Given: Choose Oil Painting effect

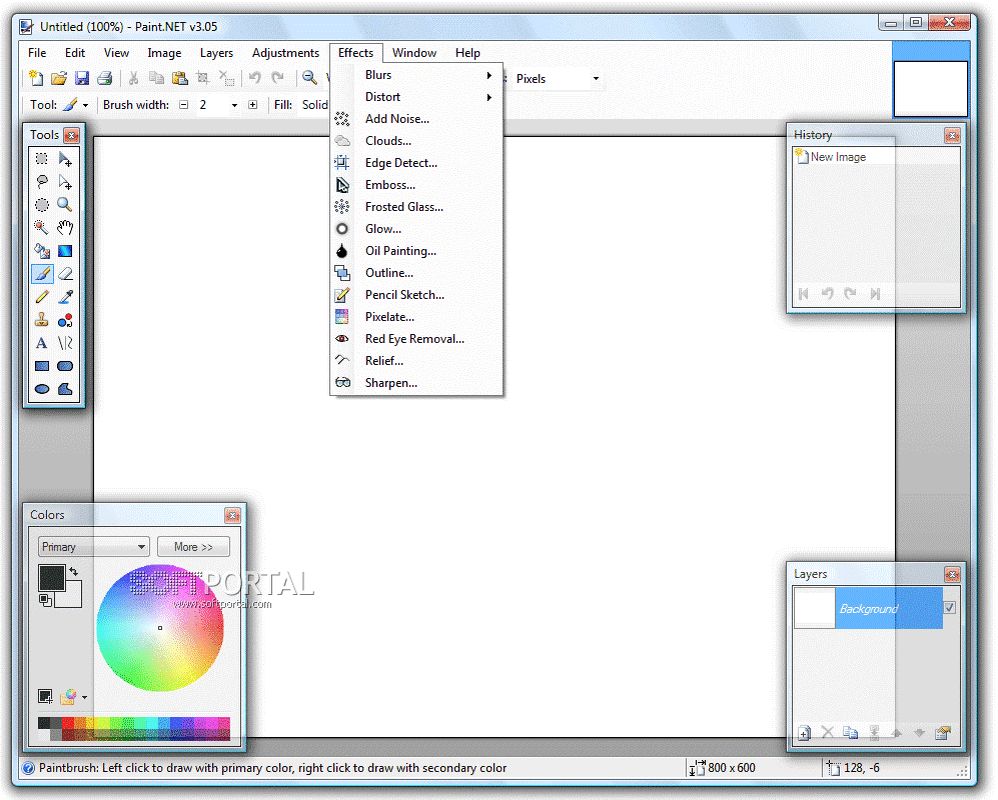Looking at the screenshot, I should [417, 251].
